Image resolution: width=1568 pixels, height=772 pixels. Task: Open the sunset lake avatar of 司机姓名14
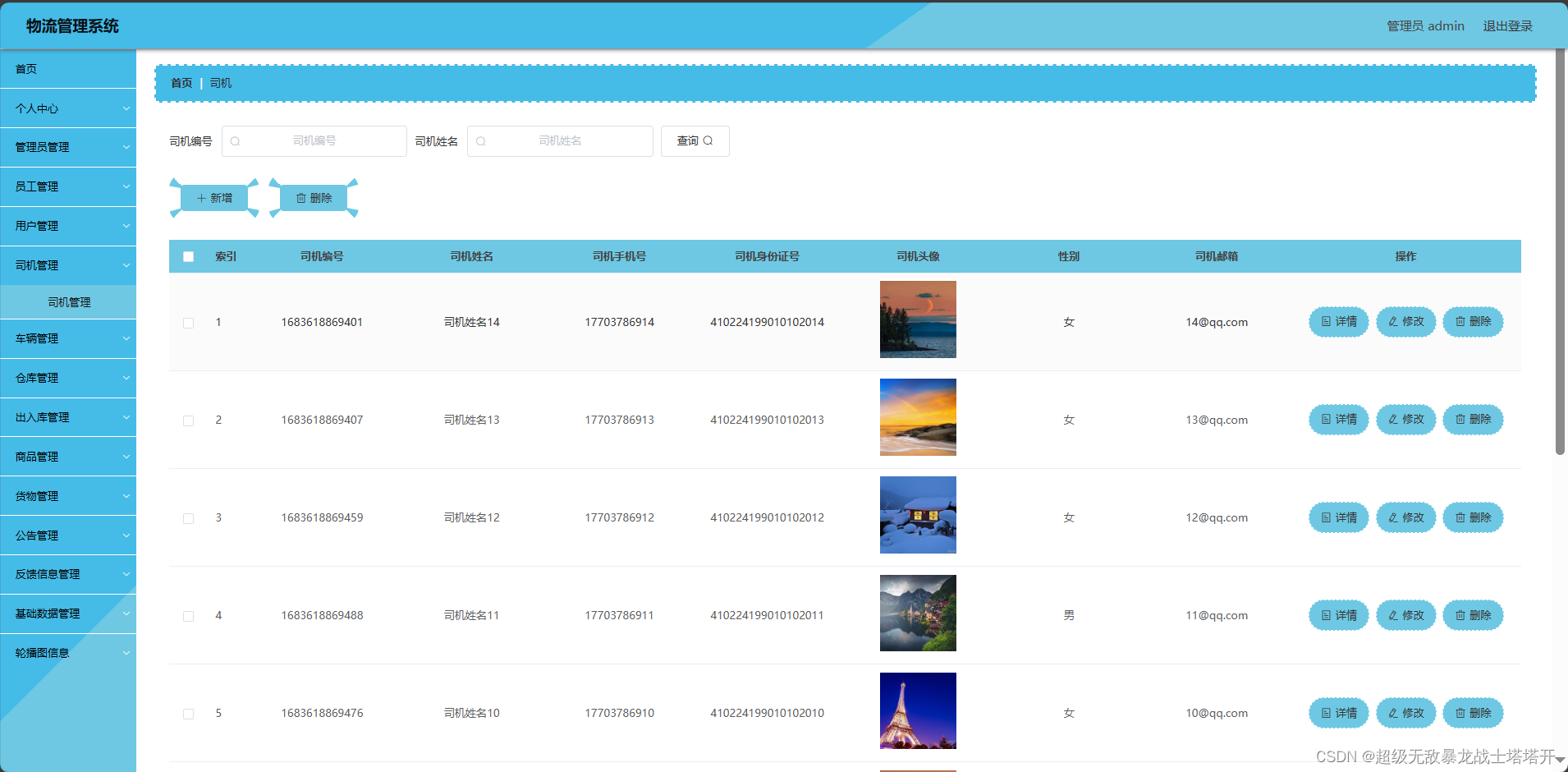pyautogui.click(x=918, y=319)
